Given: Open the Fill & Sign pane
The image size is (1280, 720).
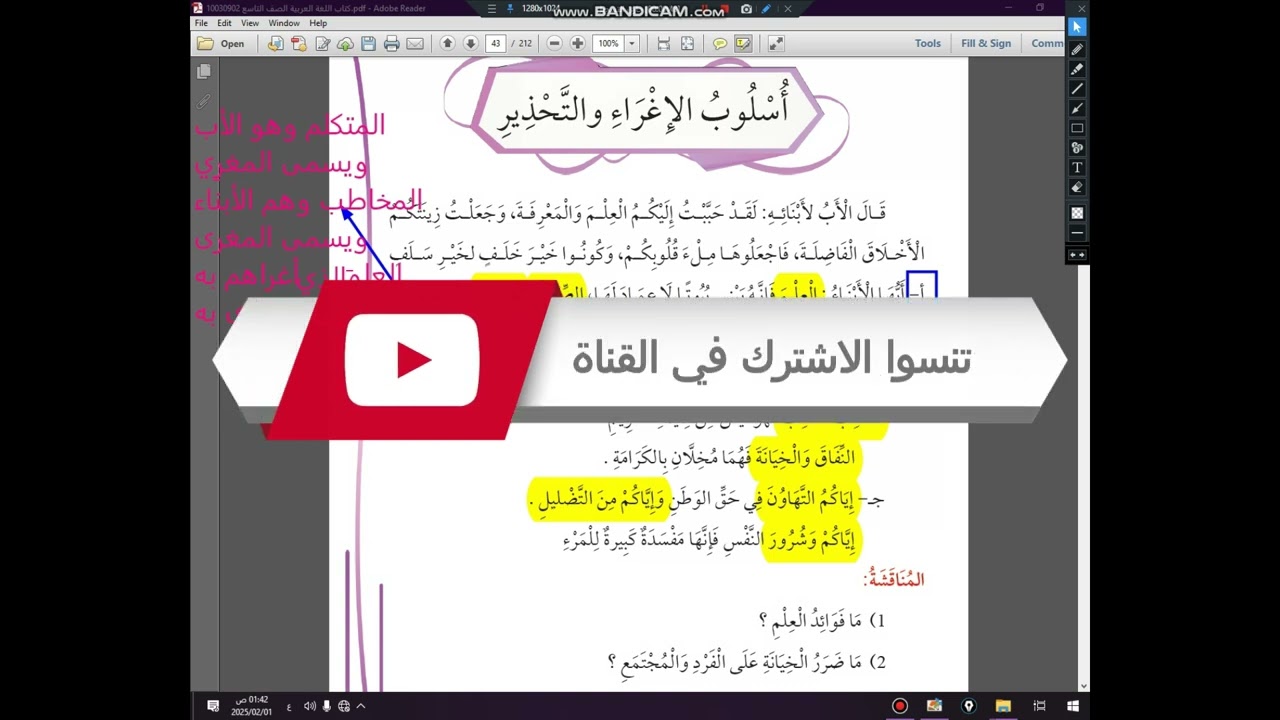Looking at the screenshot, I should [986, 43].
